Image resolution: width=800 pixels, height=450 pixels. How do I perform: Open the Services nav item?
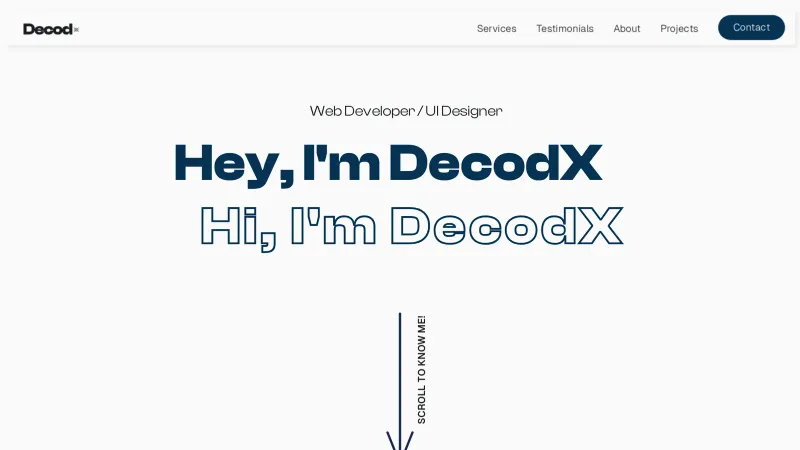tap(496, 28)
